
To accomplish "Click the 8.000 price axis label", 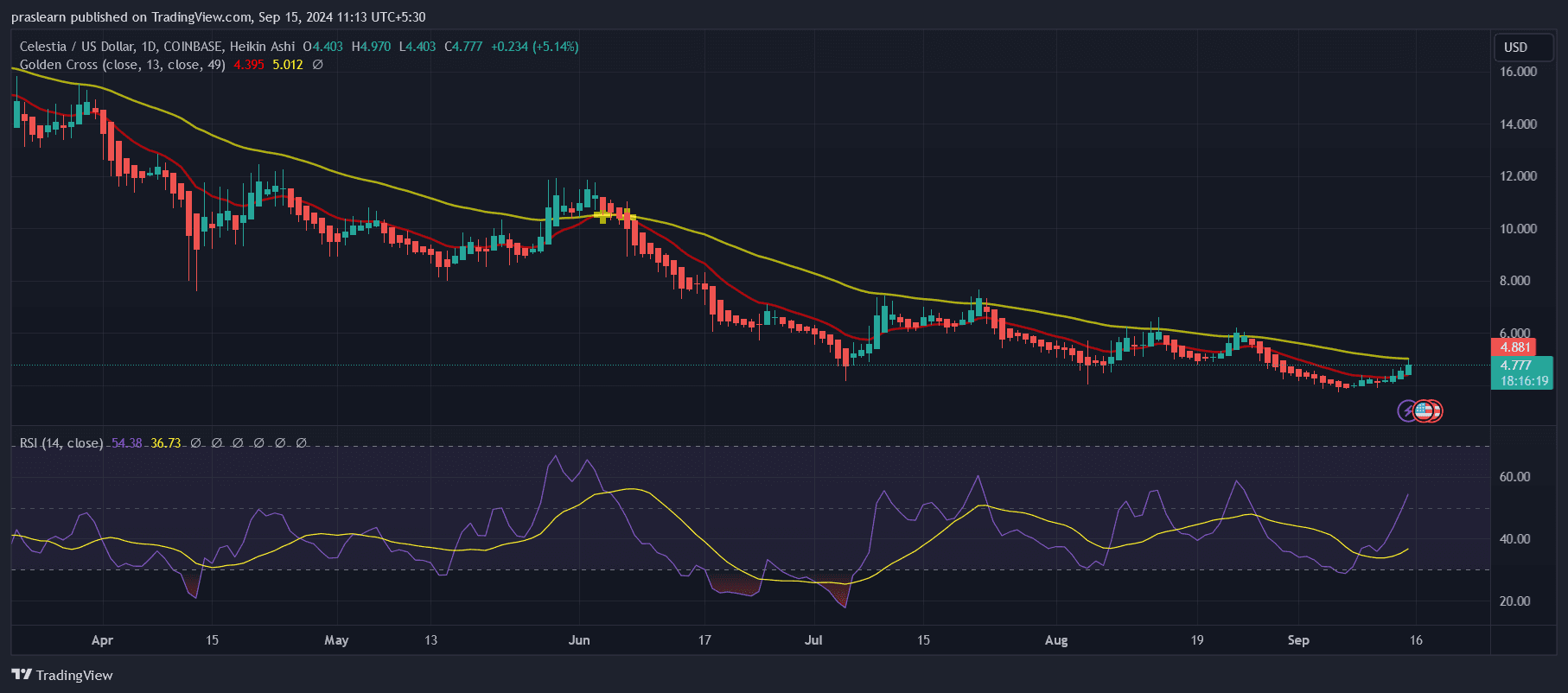I will (x=1515, y=281).
